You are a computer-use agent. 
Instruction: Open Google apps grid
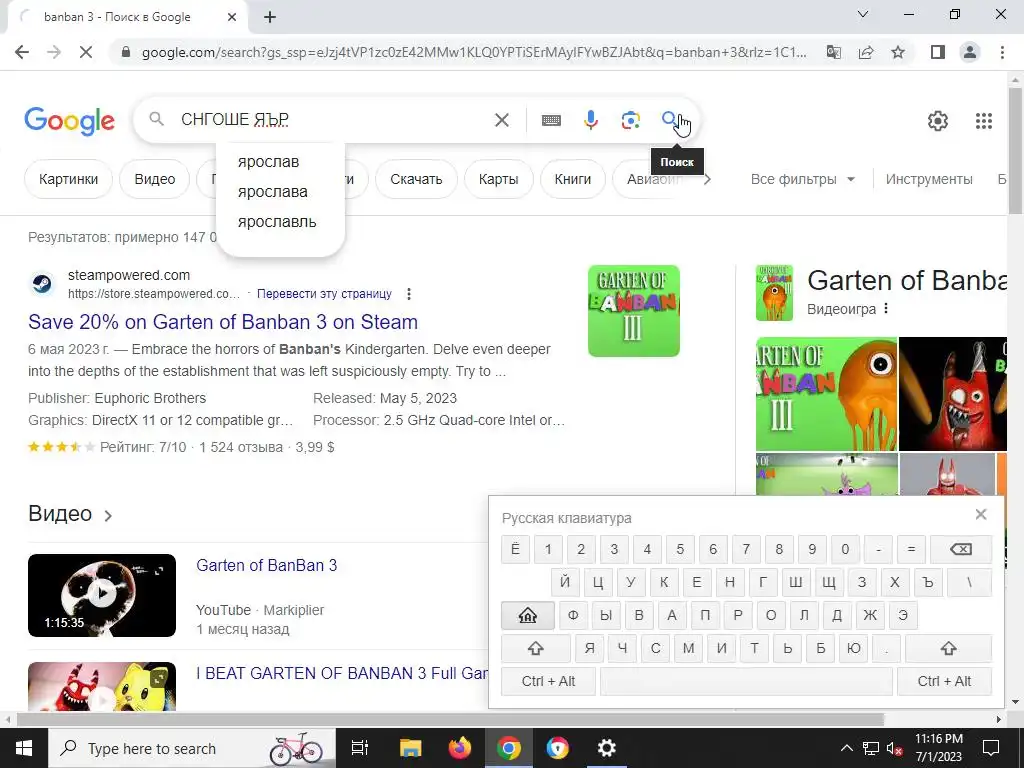point(984,121)
